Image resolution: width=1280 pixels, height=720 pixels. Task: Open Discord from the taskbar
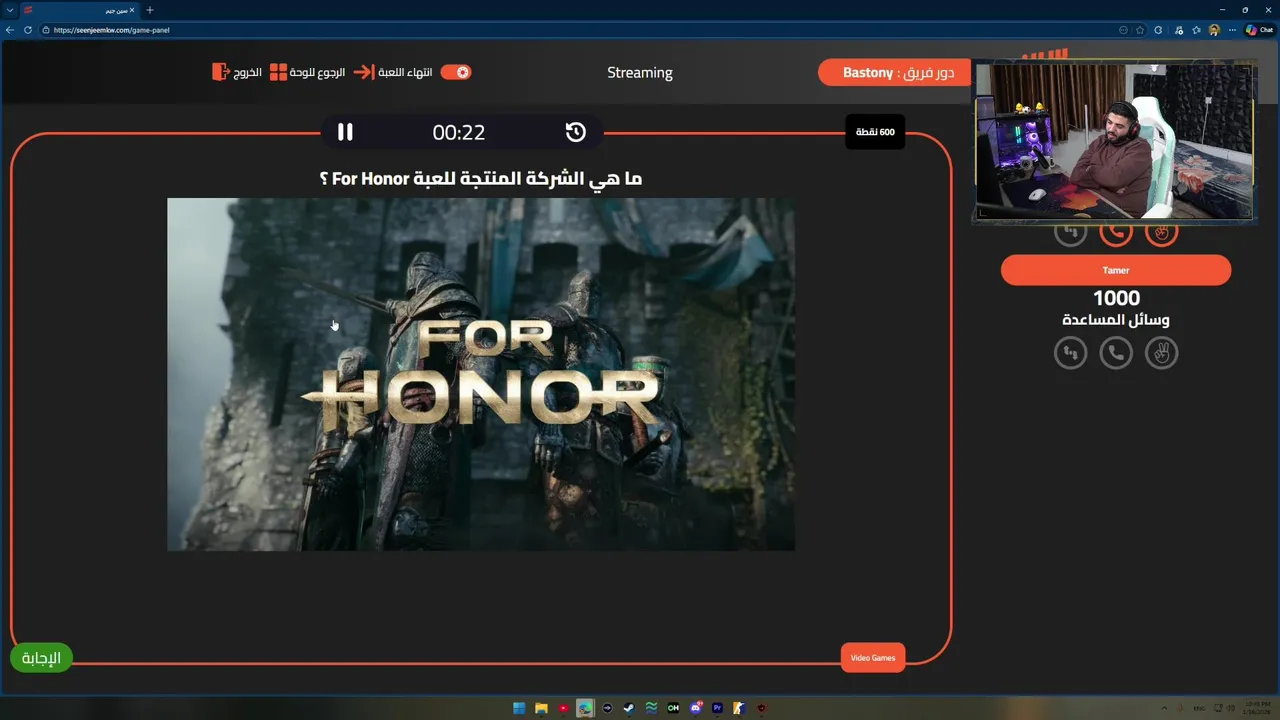pyautogui.click(x=696, y=708)
